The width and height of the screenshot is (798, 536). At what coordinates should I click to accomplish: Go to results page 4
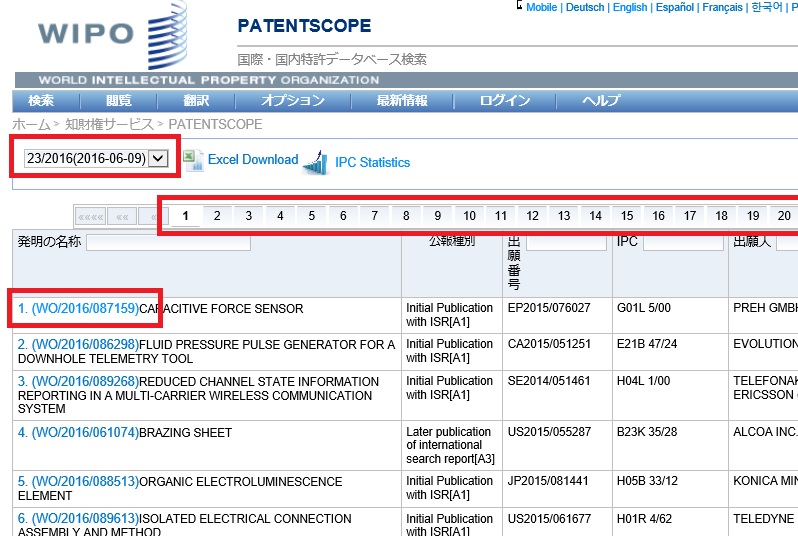click(x=280, y=216)
